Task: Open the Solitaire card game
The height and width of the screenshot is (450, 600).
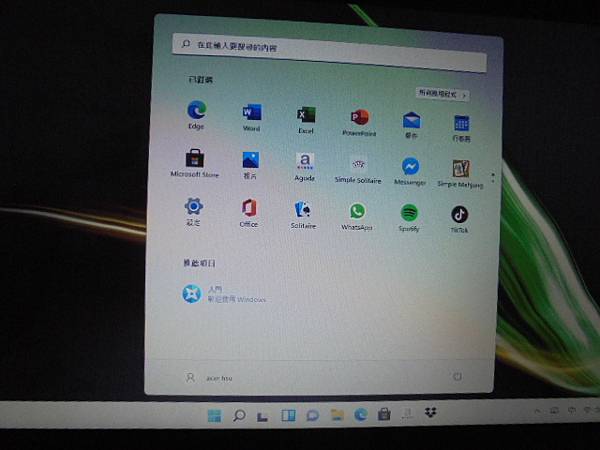Action: pos(303,215)
